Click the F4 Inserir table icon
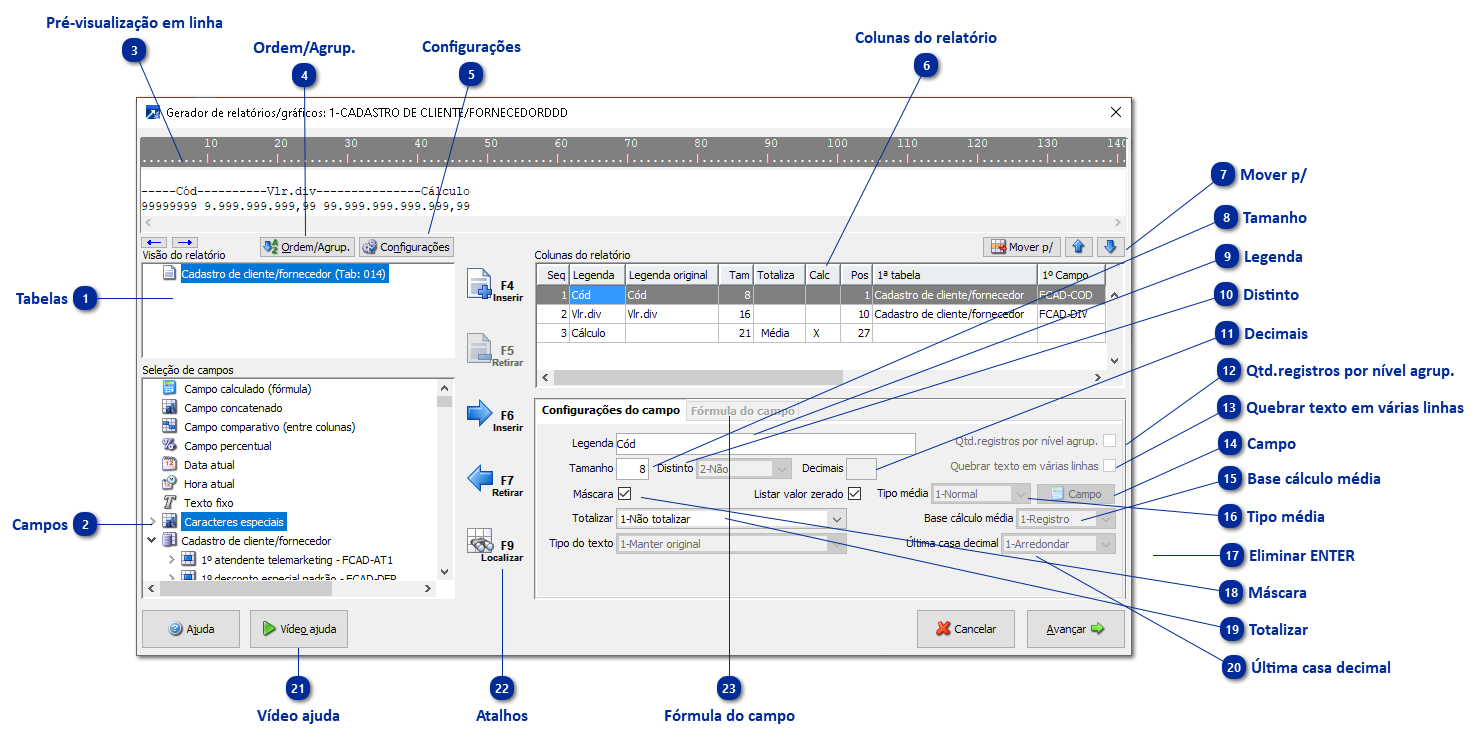 click(x=480, y=285)
